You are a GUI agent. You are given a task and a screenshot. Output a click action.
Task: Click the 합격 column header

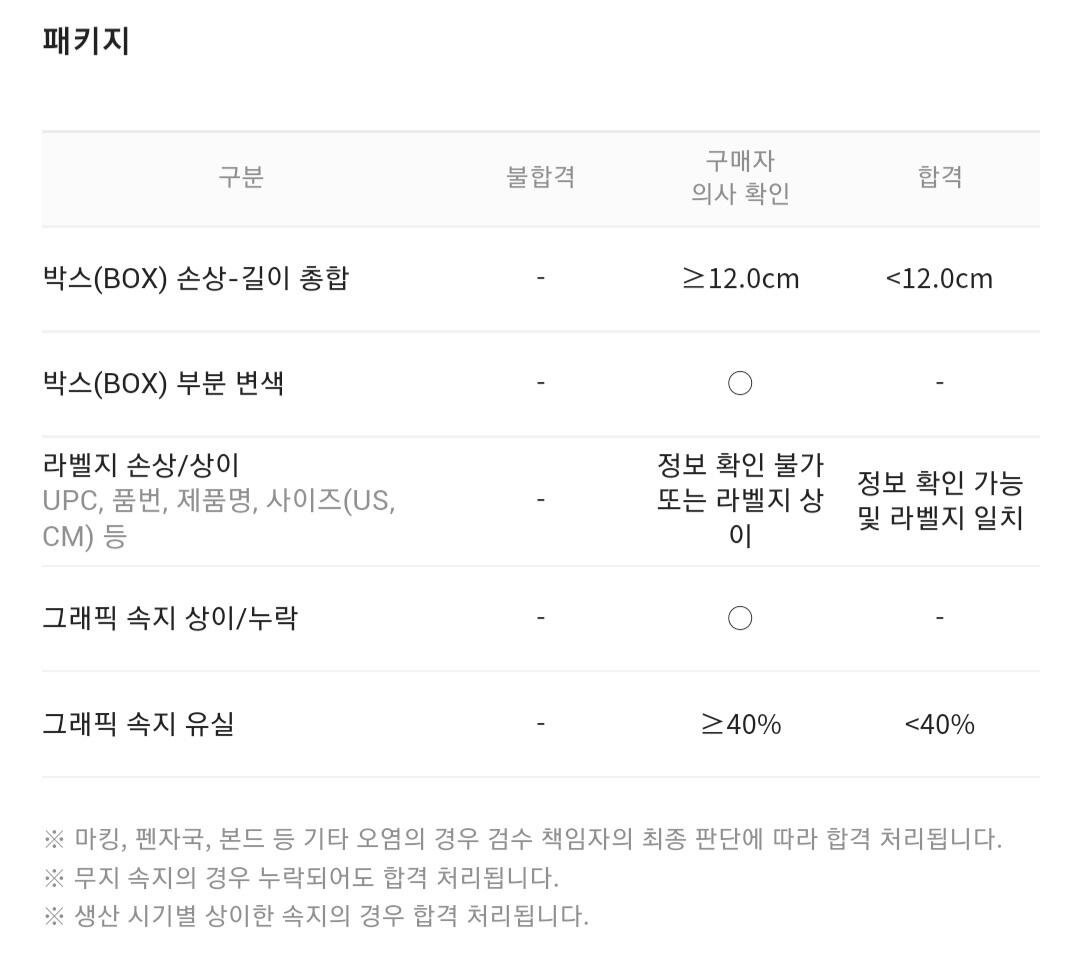click(939, 177)
